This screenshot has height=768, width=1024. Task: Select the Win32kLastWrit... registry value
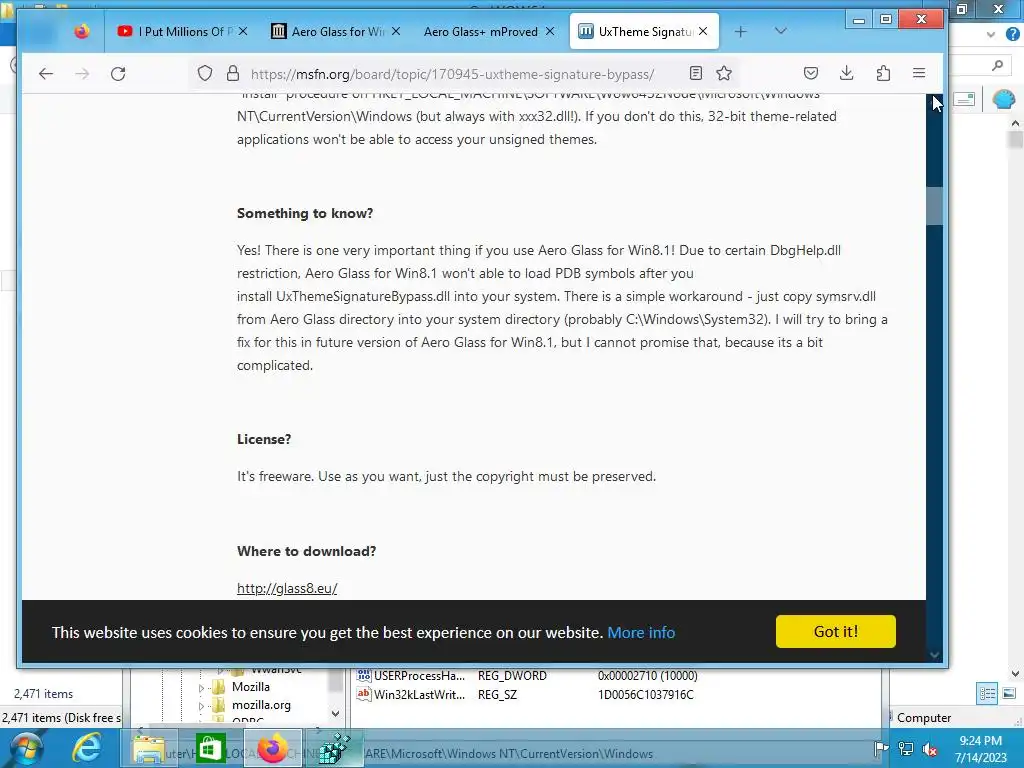click(x=419, y=695)
